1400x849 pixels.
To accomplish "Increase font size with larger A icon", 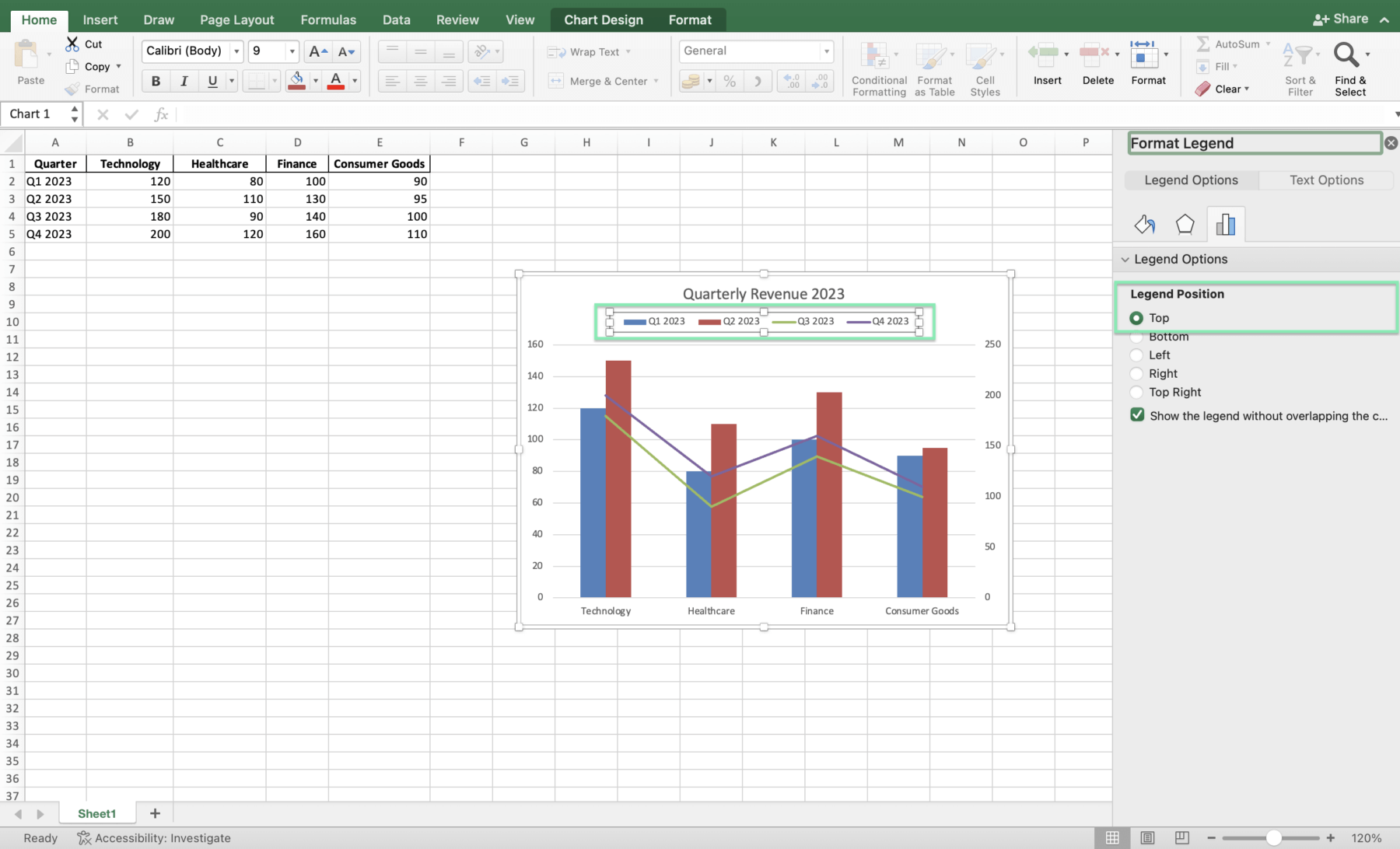I will click(317, 51).
